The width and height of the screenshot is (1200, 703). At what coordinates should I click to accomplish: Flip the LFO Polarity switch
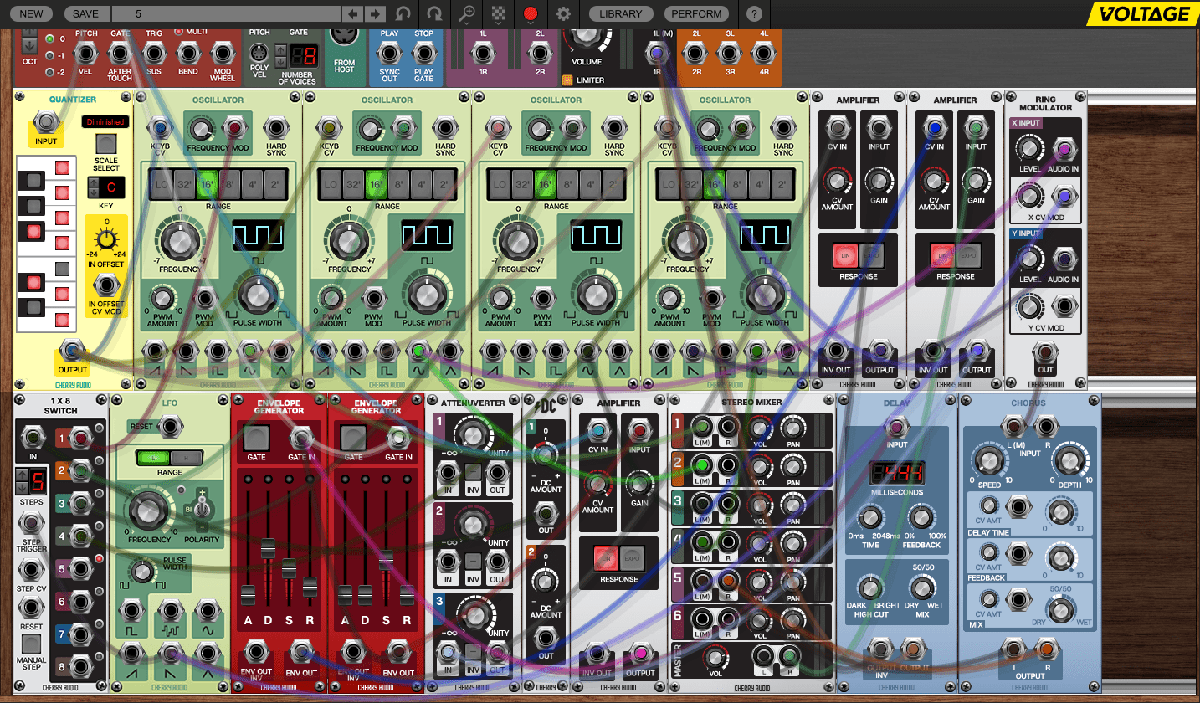point(202,508)
